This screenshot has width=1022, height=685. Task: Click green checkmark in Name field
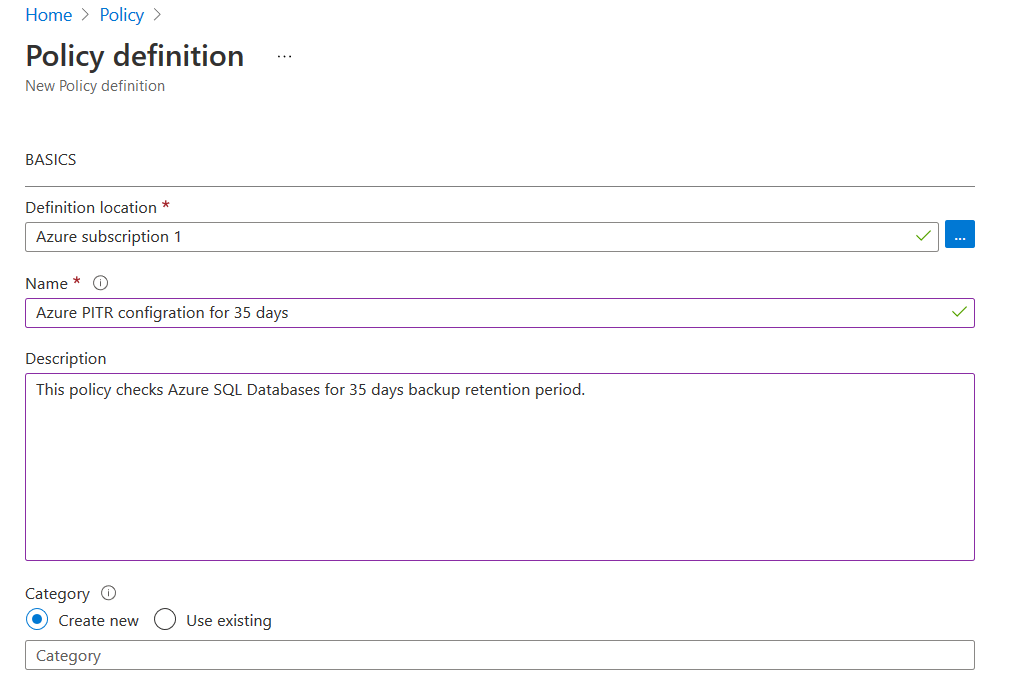[x=960, y=313]
